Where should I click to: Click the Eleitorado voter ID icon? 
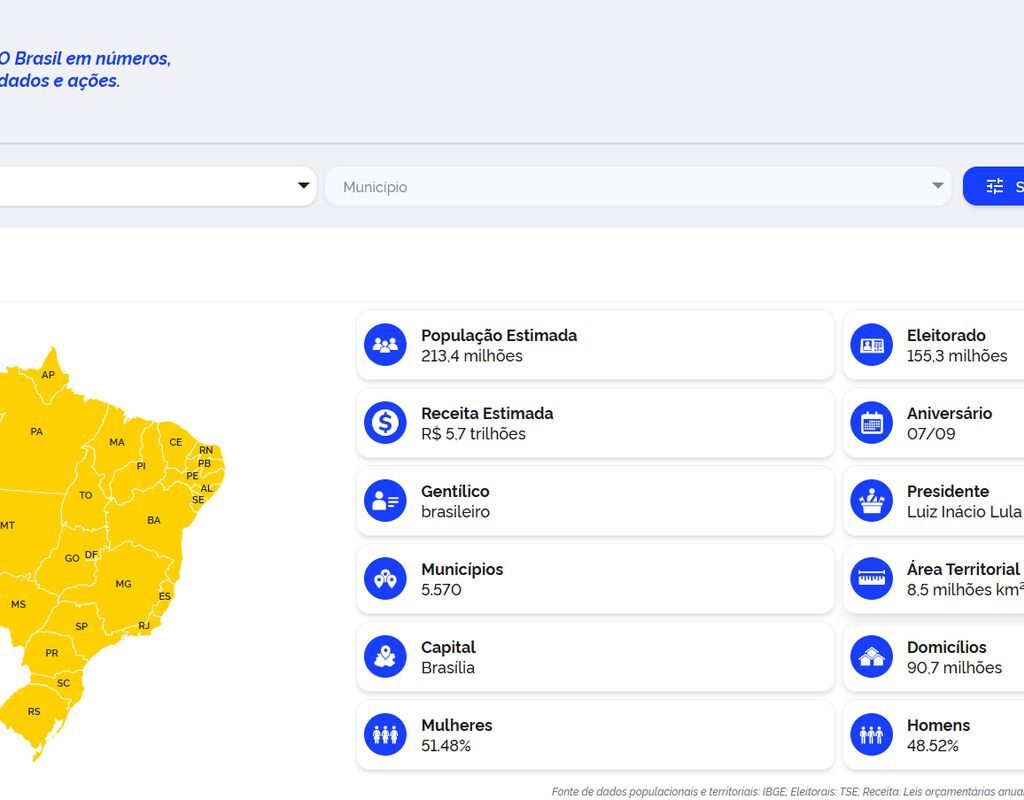coord(871,345)
